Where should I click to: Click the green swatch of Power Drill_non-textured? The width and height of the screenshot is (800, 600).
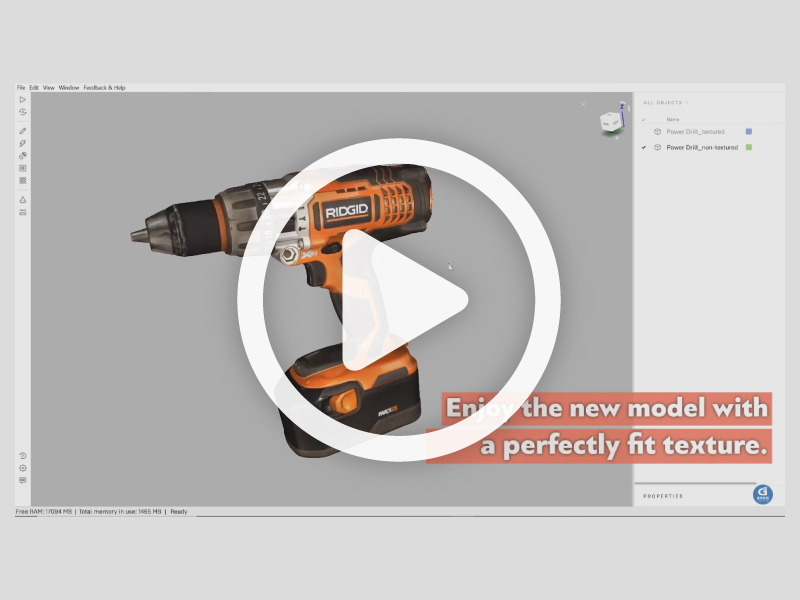coord(749,147)
